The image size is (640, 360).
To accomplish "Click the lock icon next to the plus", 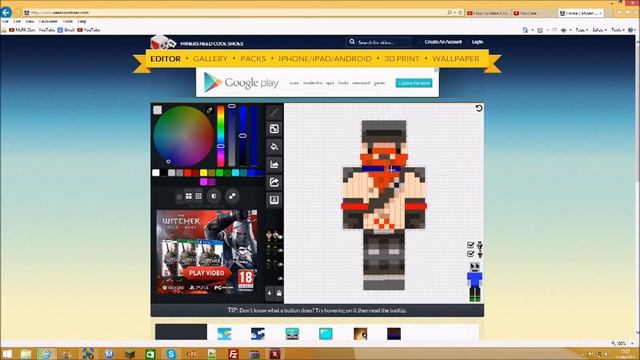I will (279, 293).
